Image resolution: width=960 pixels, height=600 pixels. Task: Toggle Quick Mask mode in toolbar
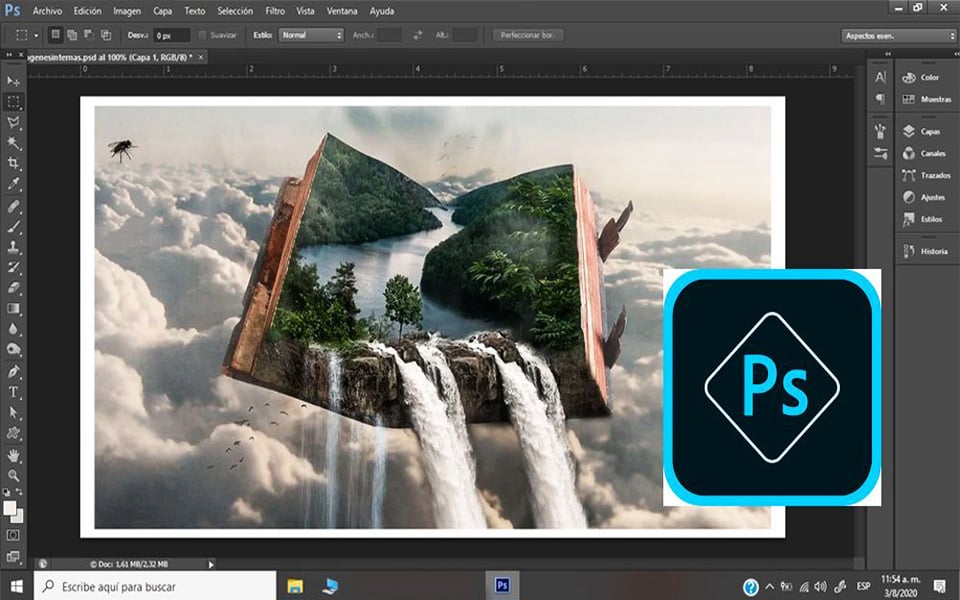coord(14,535)
